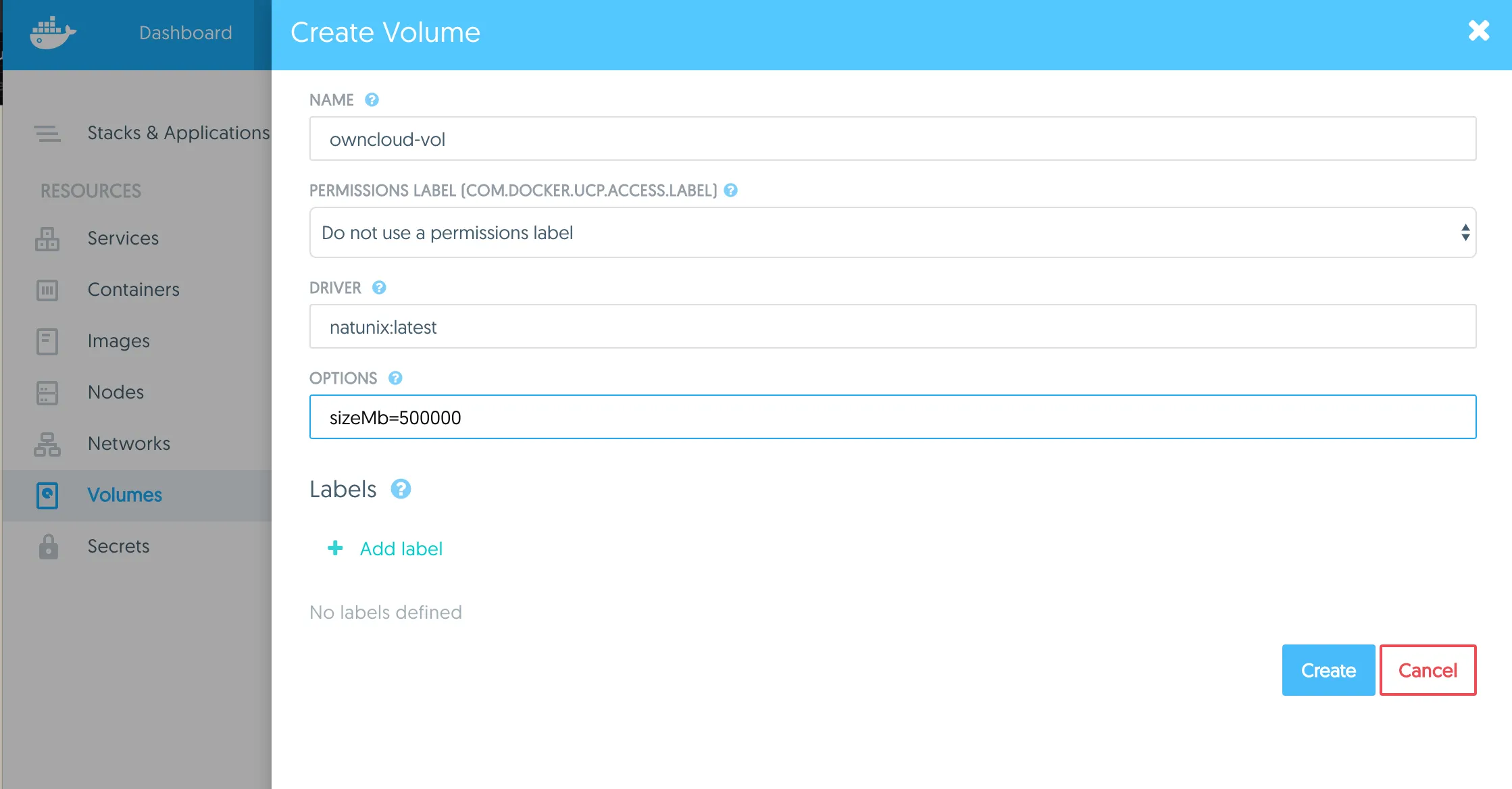The image size is (1512, 789).
Task: Click the Options input sizeMb=500000
Action: [x=892, y=417]
